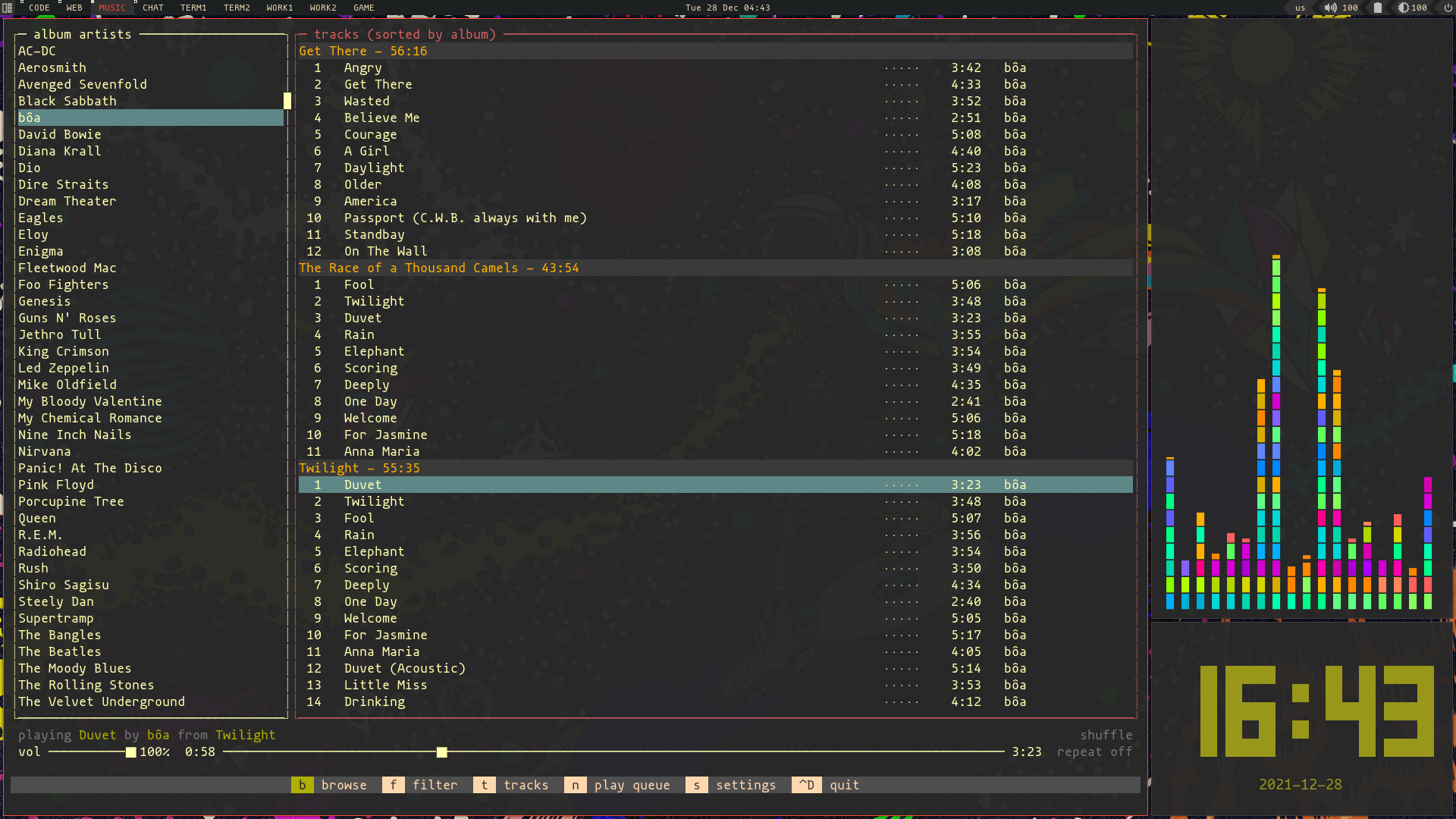Scroll down the album artists sidebar
This screenshot has height=819, width=1456.
point(286,700)
